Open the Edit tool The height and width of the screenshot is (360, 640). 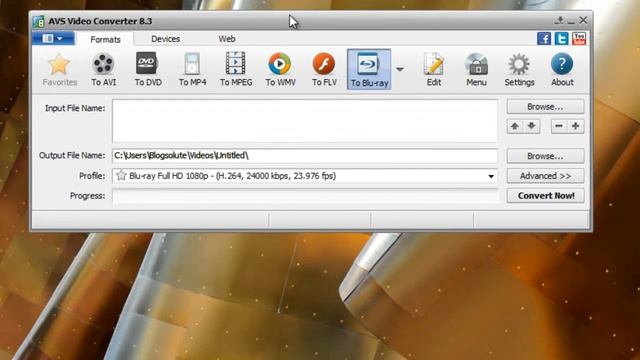[x=433, y=70]
